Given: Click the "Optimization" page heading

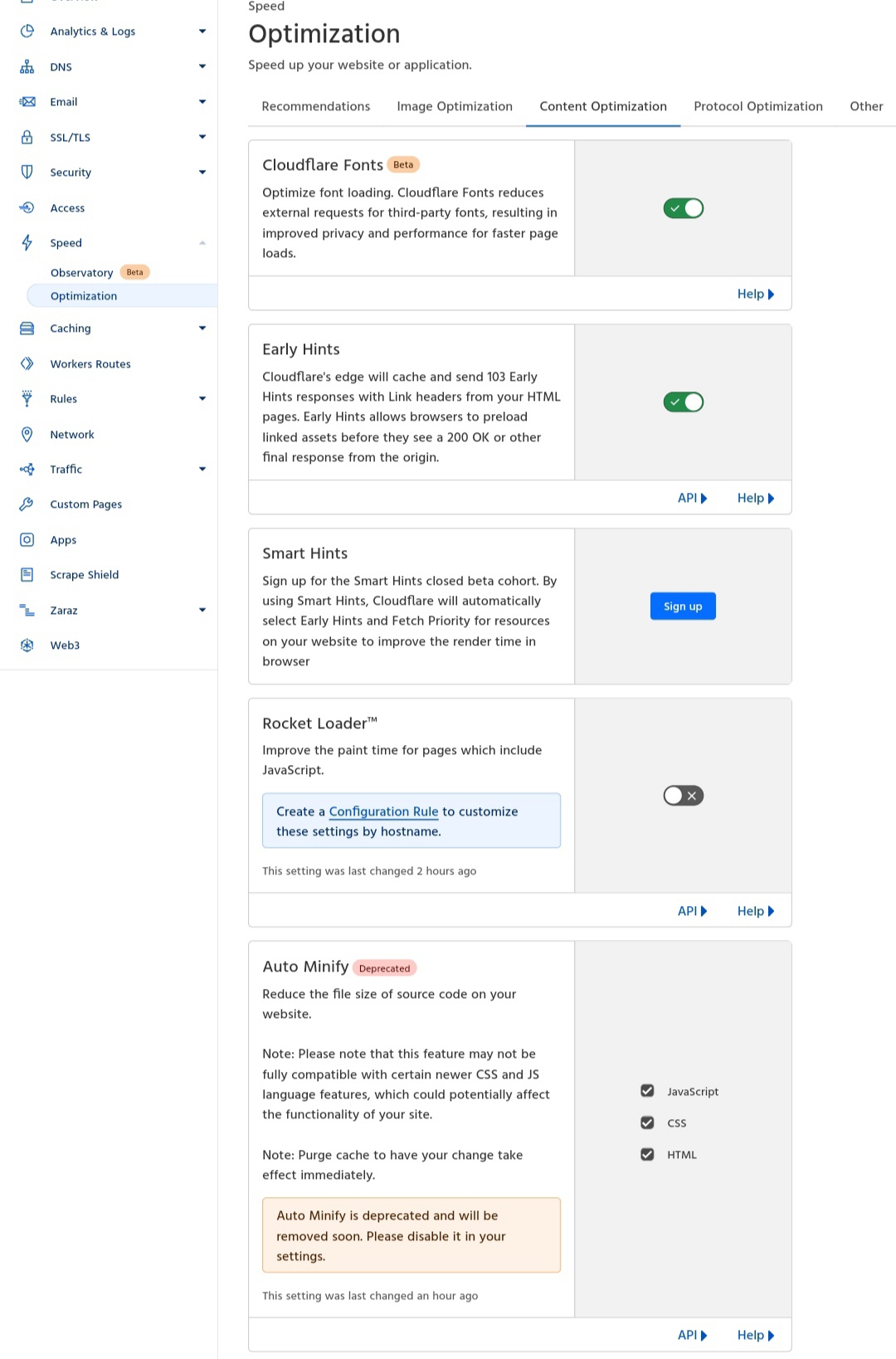Looking at the screenshot, I should (x=324, y=33).
